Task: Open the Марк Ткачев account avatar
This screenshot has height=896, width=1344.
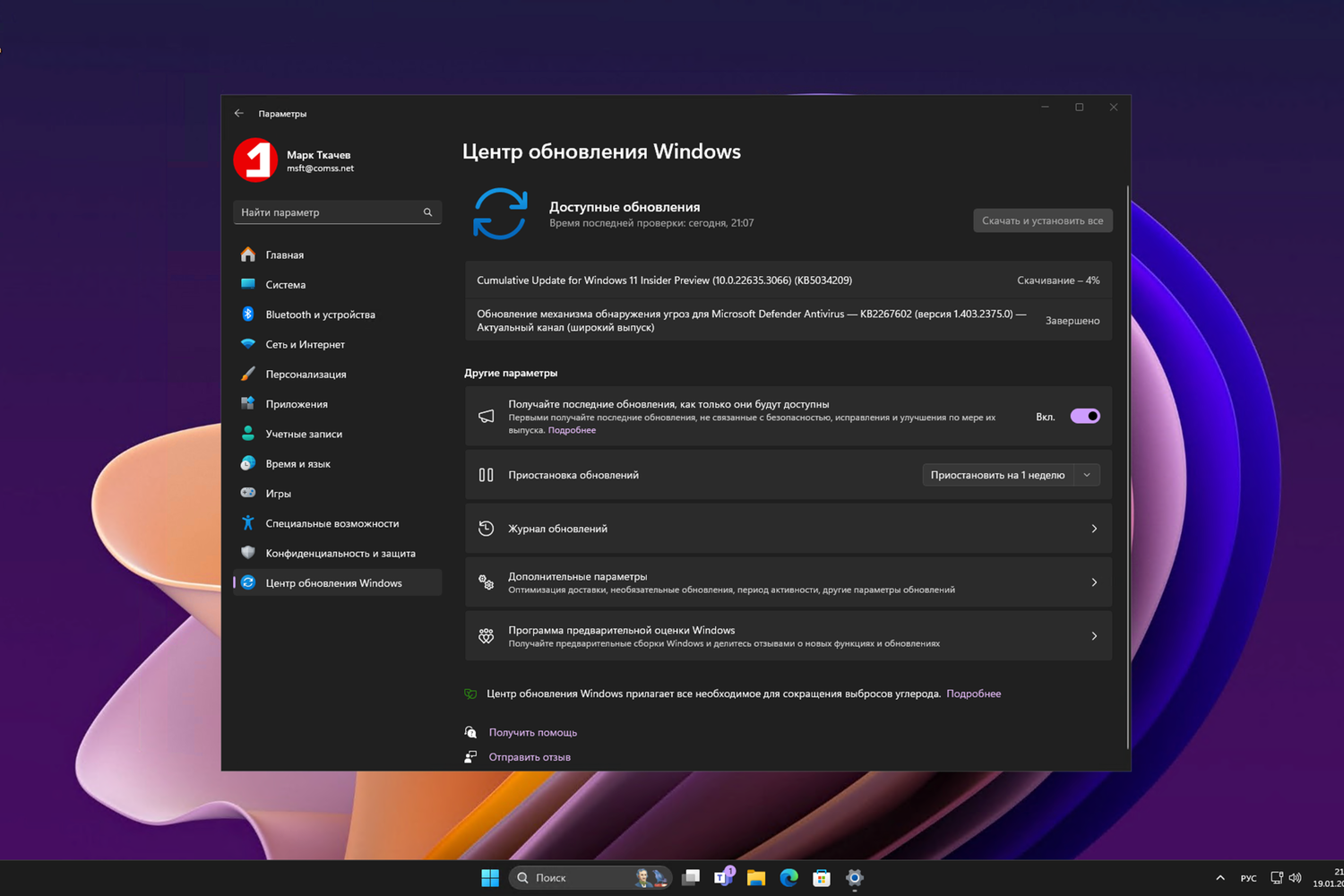Action: pyautogui.click(x=255, y=160)
